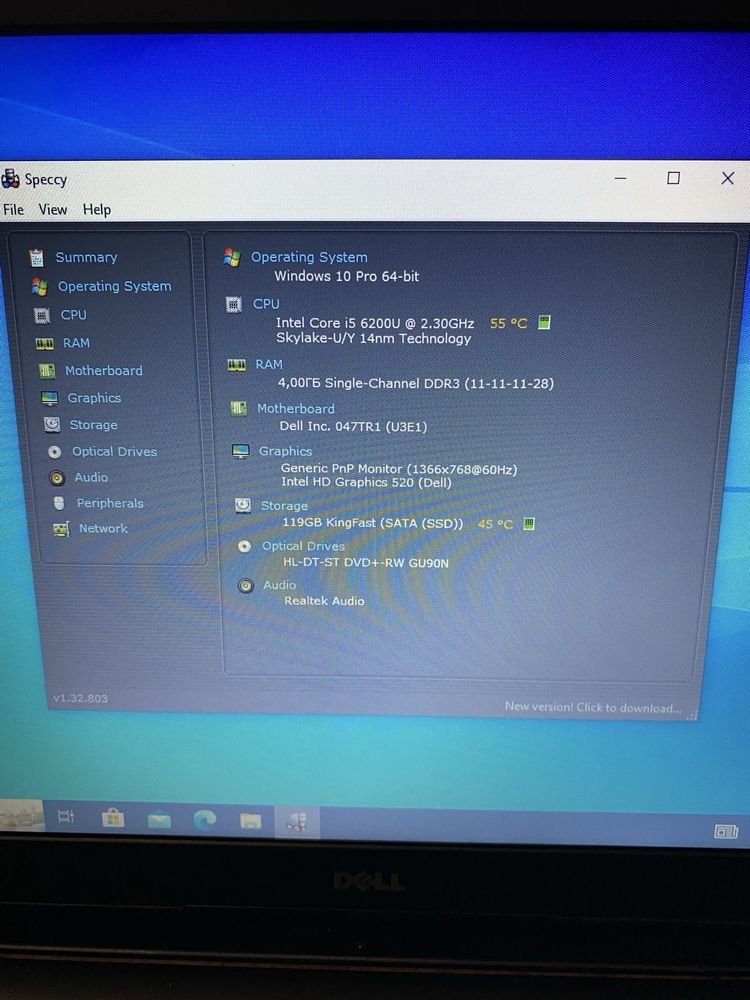Click the disc icon beside sidebar Optical Drives

55,452
